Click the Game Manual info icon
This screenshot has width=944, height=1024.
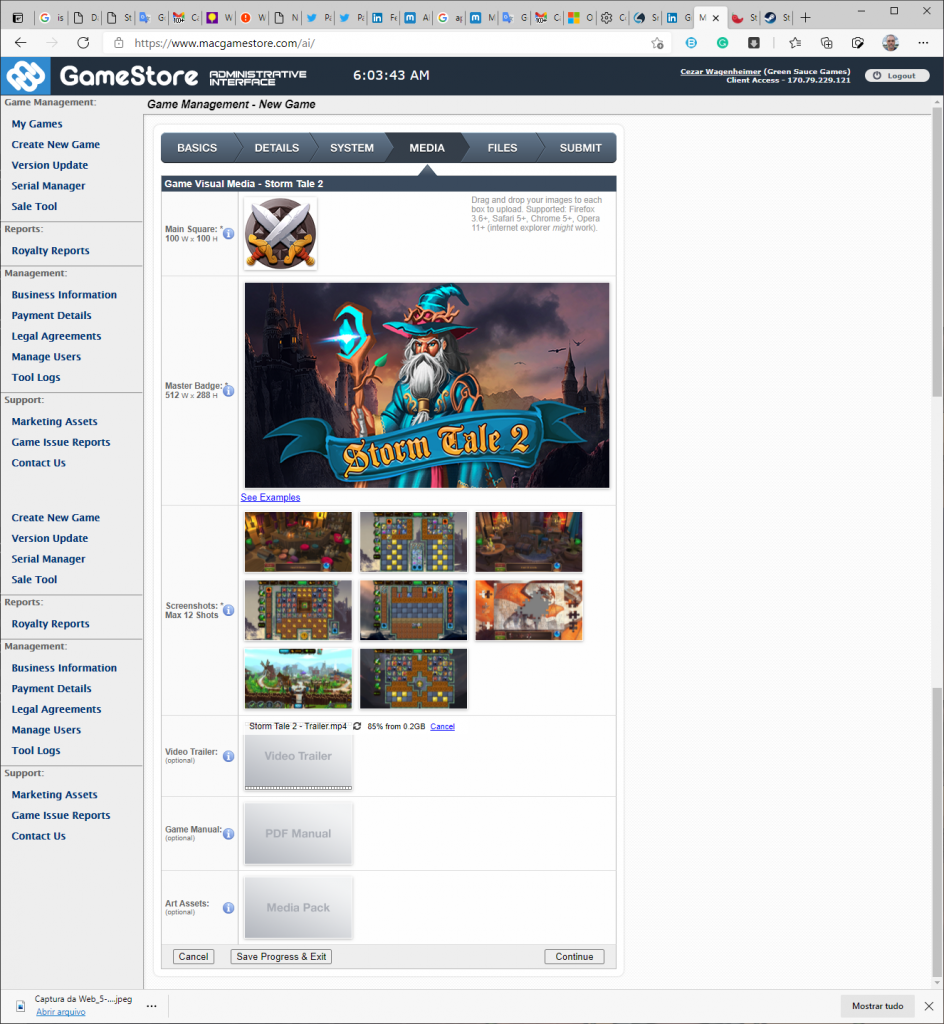coord(228,834)
